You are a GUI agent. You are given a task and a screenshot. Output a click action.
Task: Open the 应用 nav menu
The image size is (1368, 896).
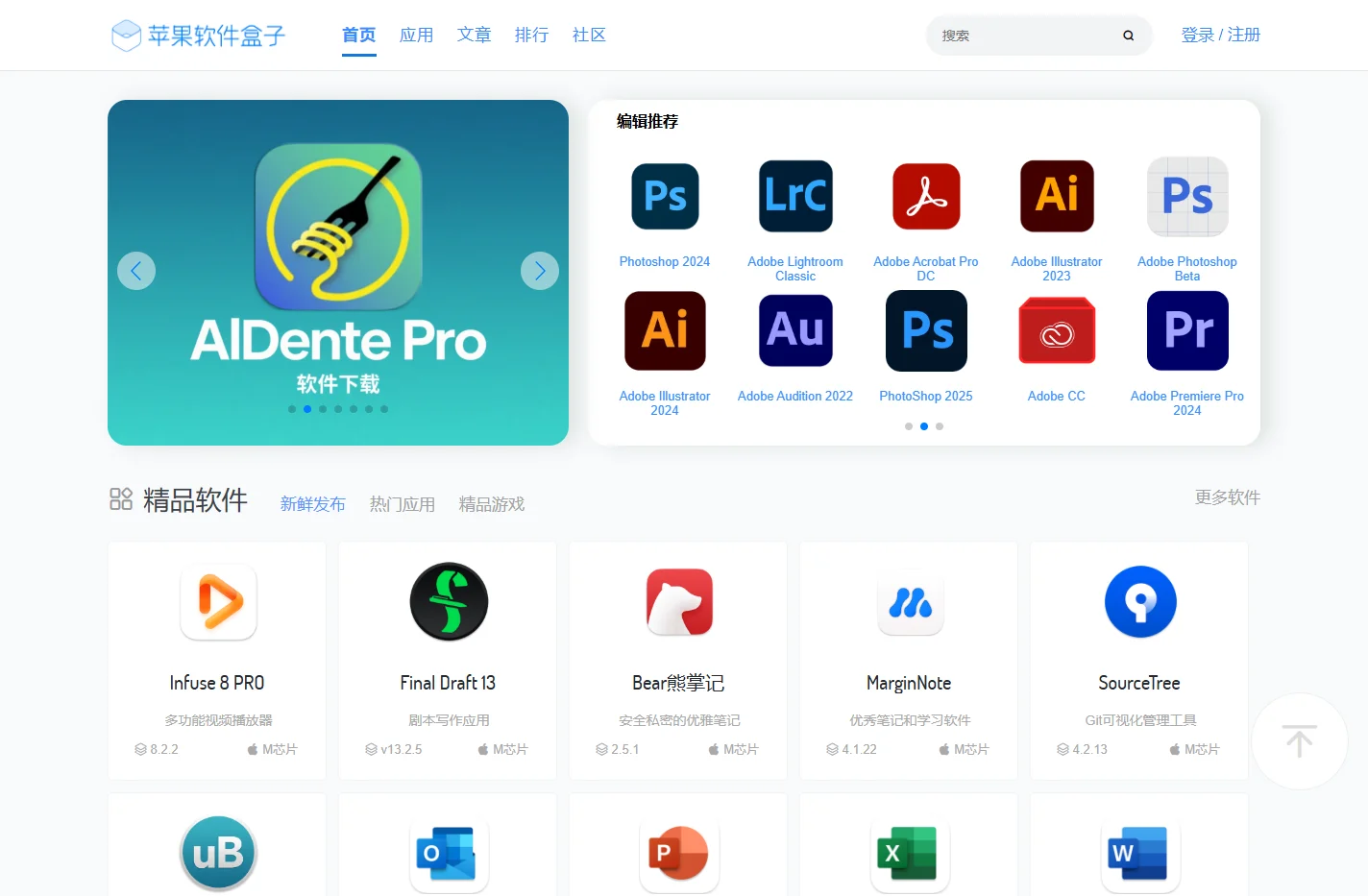click(x=417, y=35)
